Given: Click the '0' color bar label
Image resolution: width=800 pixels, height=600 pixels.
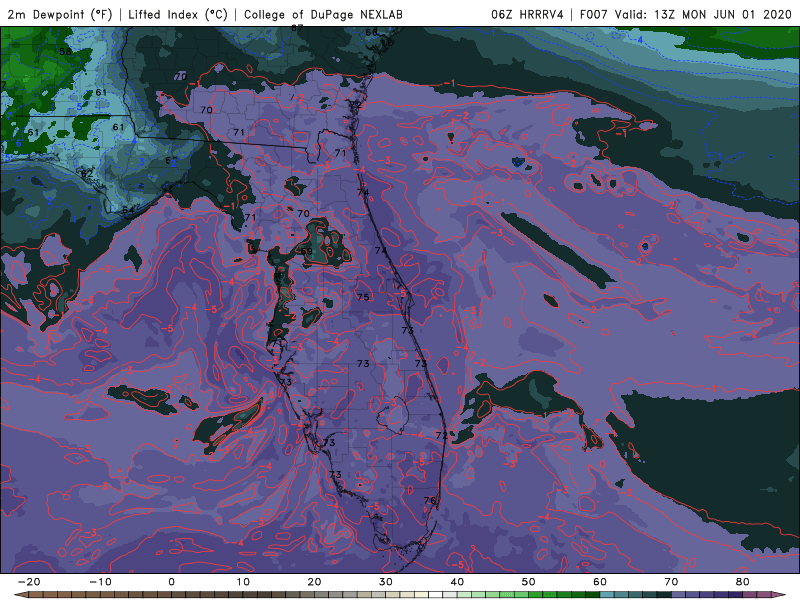Looking at the screenshot, I should coord(171,582).
